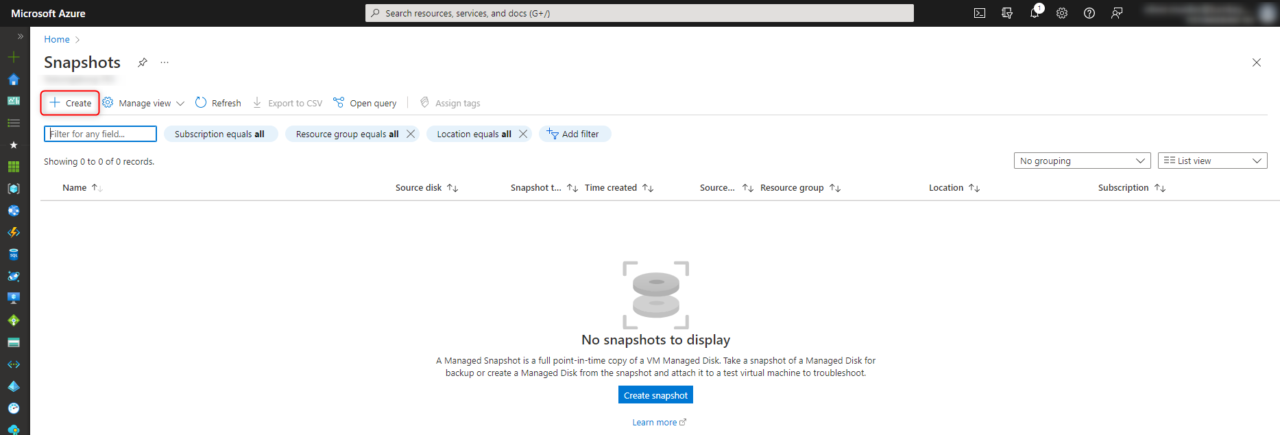Image resolution: width=1280 pixels, height=435 pixels.
Task: Open the Help question mark icon
Action: pyautogui.click(x=1089, y=13)
